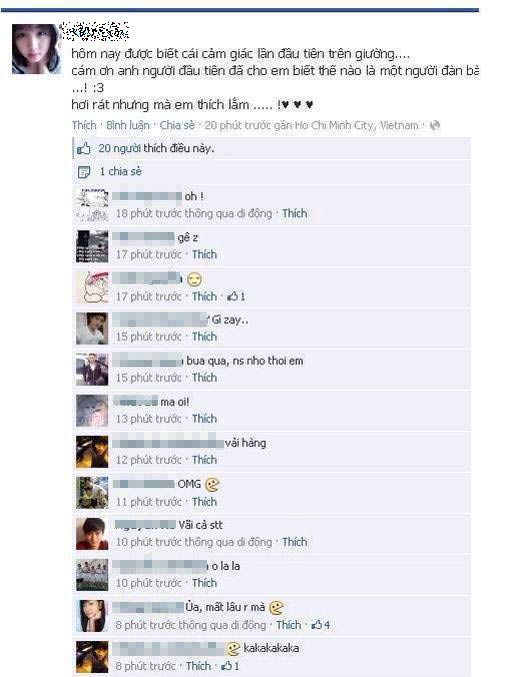Like the 'oh !' comment
Screen dimensions: 527x677
pyautogui.click(x=295, y=213)
